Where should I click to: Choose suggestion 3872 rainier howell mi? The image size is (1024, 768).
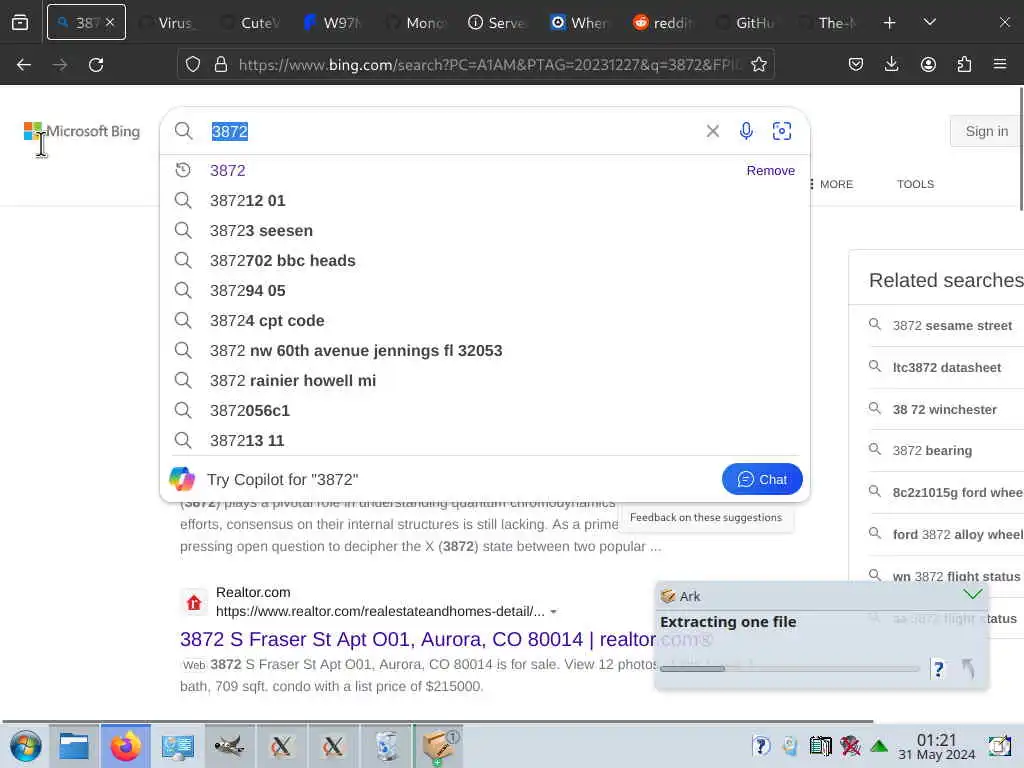tap(485, 381)
